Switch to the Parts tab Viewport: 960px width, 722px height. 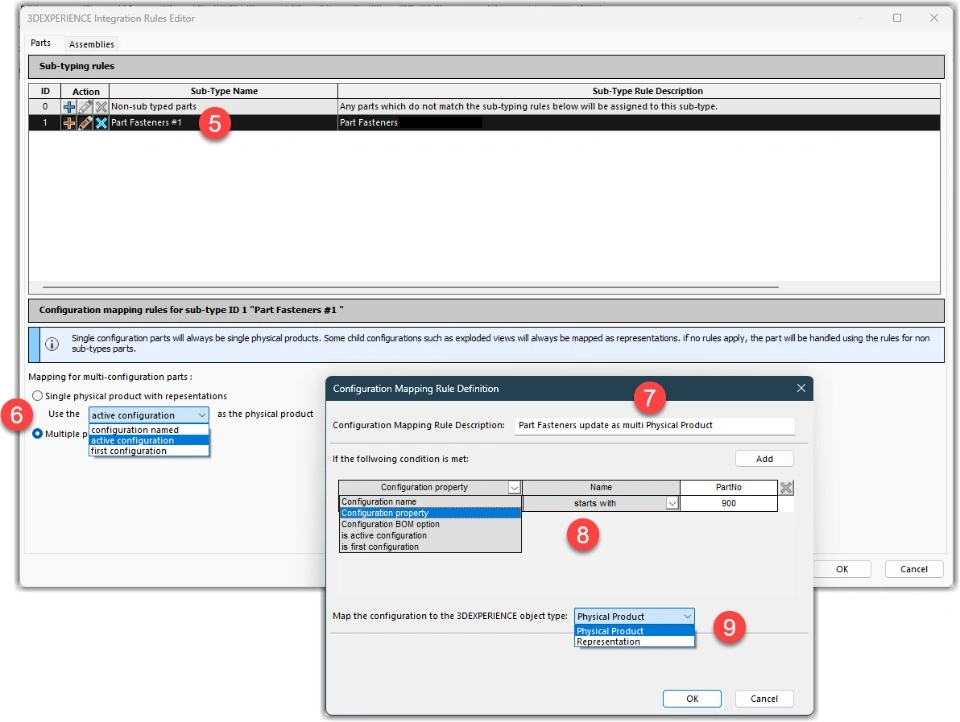coord(40,43)
